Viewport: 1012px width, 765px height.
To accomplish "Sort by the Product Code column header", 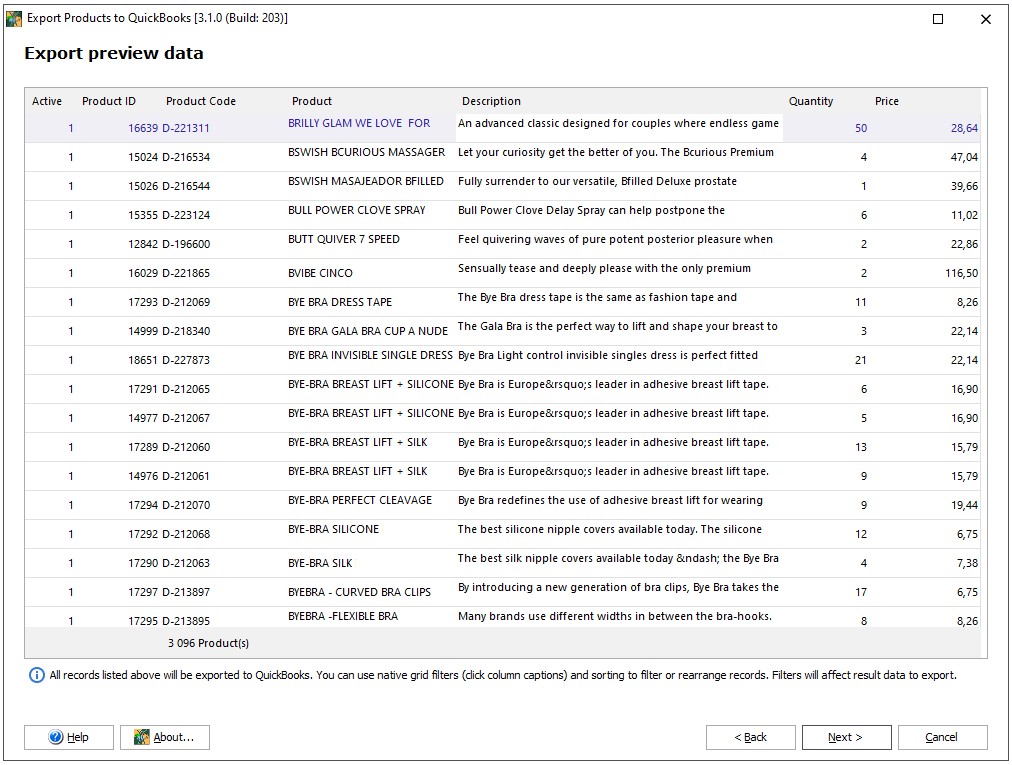I will coord(201,101).
